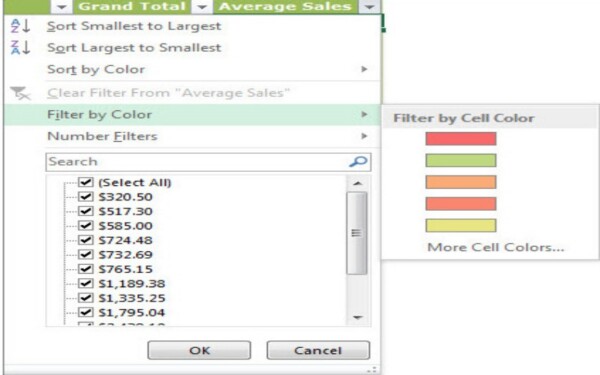Viewport: 600px width, 375px height.
Task: Uncheck the $1,795.04 value
Action: pos(85,313)
